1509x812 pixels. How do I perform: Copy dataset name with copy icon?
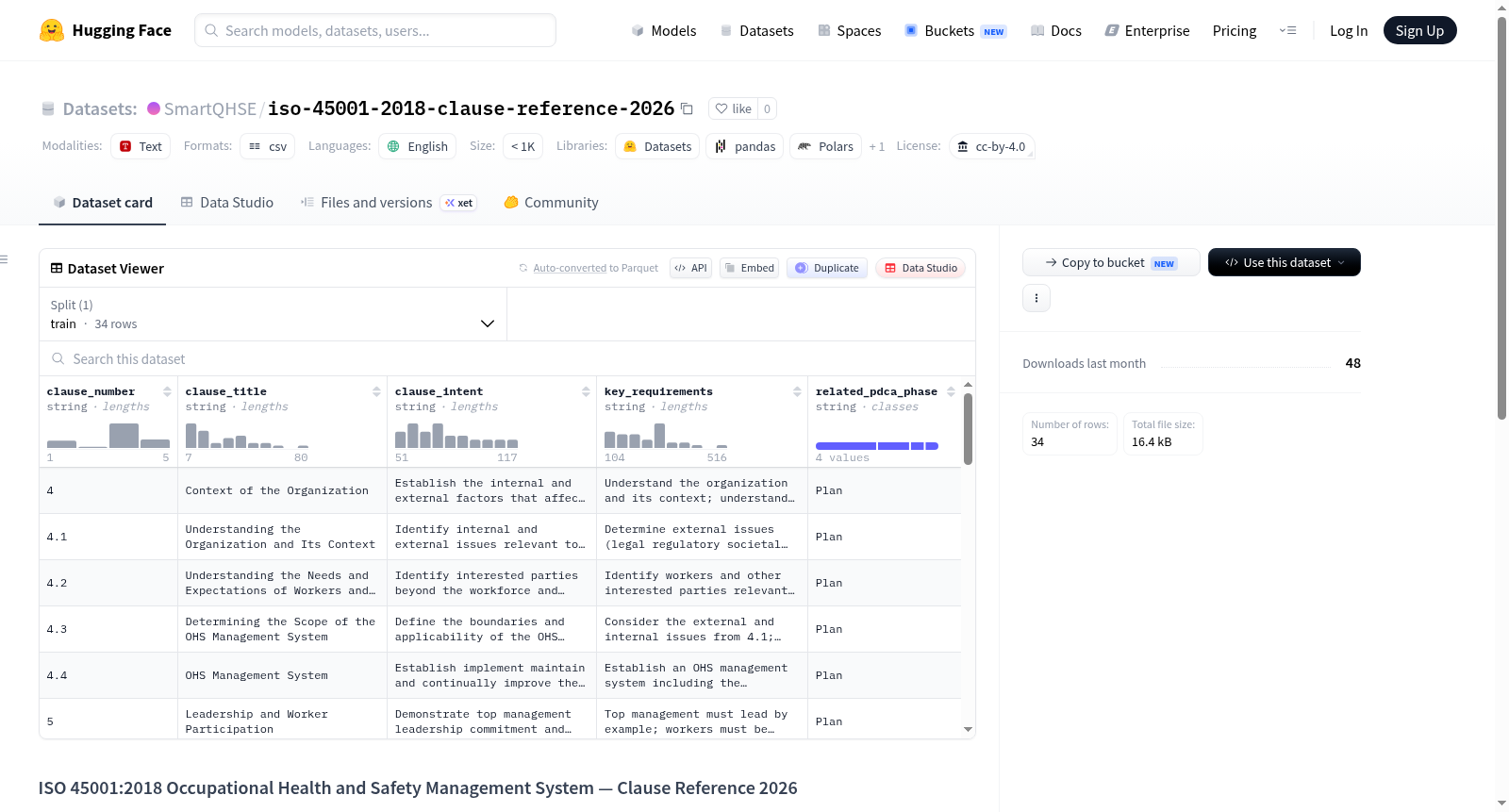tap(687, 109)
